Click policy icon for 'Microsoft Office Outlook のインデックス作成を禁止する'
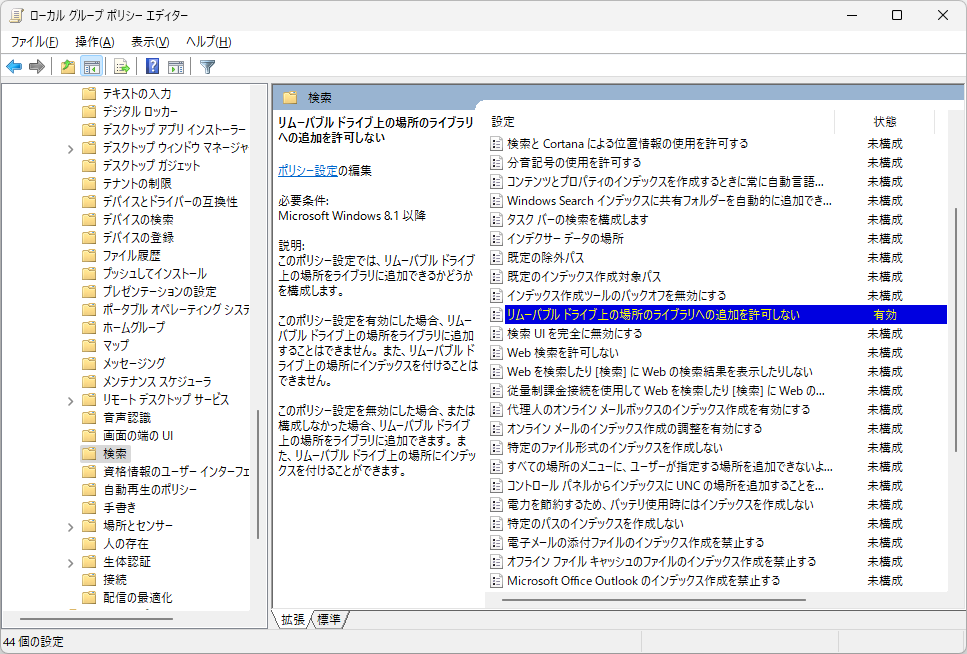The width and height of the screenshot is (967, 654). click(x=496, y=581)
